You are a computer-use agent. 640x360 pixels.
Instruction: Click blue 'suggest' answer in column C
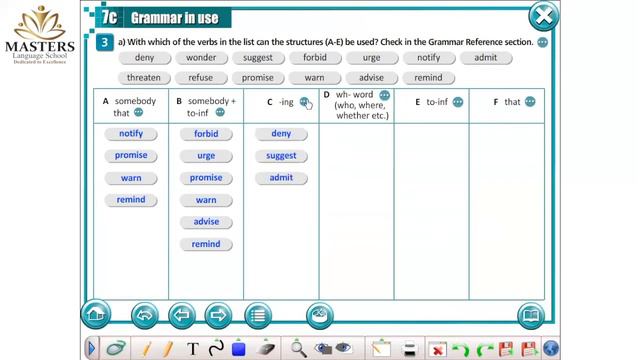tap(281, 156)
